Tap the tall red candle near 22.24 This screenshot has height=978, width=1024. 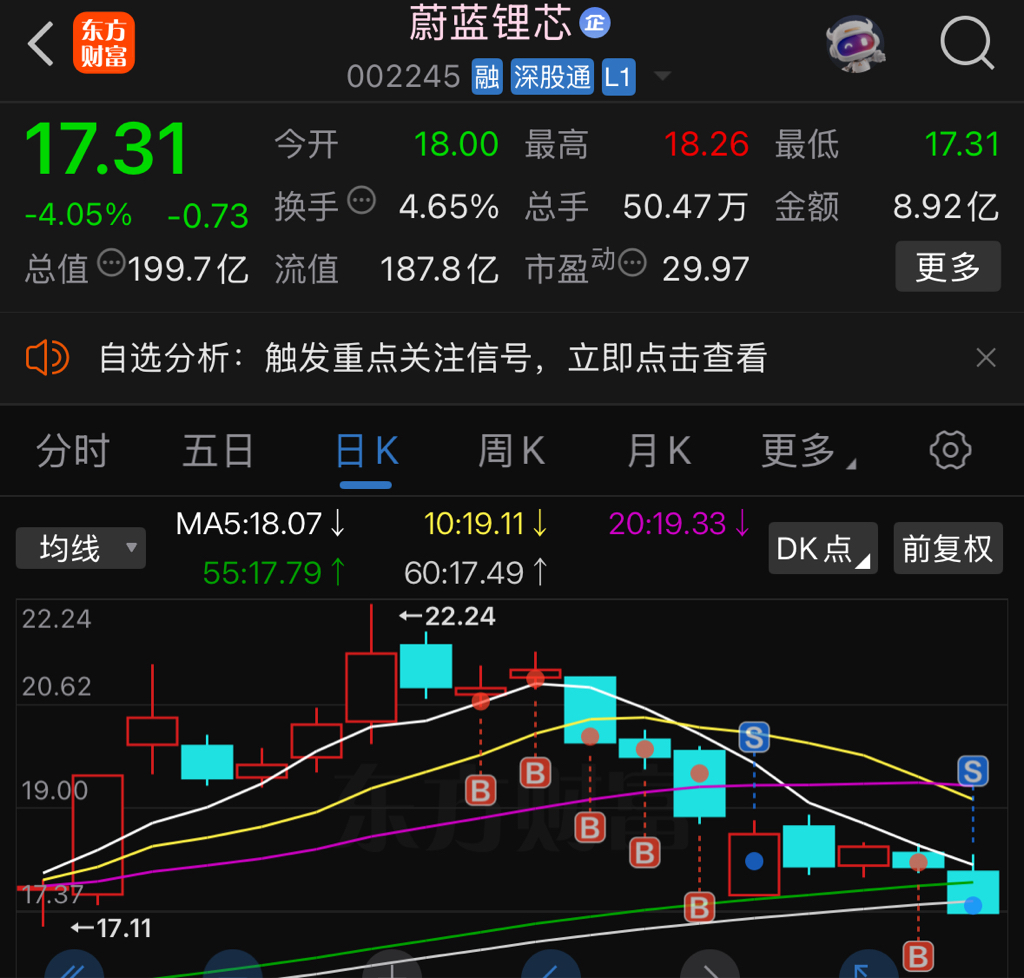coord(371,687)
